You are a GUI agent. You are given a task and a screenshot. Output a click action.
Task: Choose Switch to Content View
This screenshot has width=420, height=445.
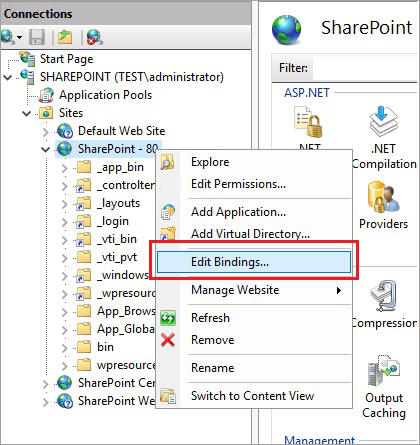coord(254,396)
